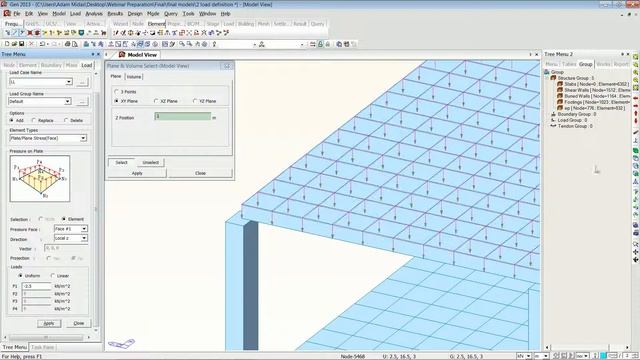Click the Pressure on Plate diagram thumbnail
Screen dimensions: 640x360
(40, 179)
